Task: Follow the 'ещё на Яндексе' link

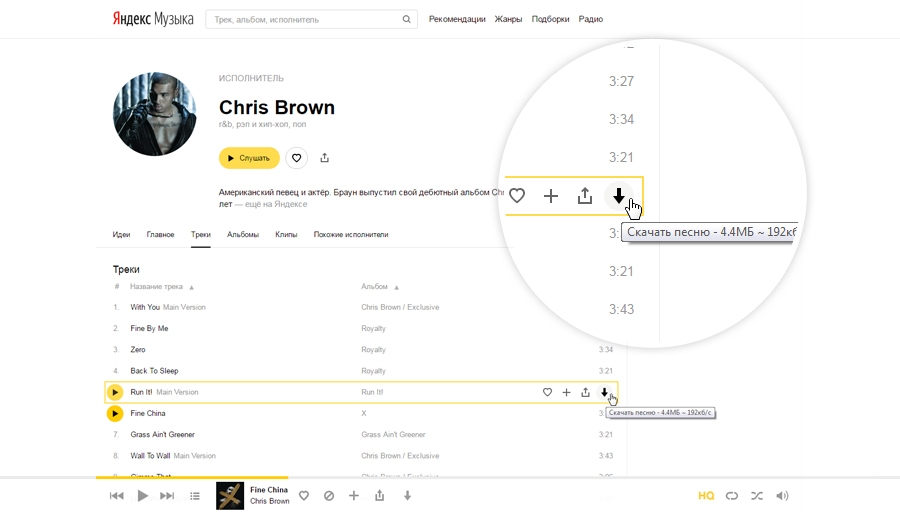Action: coord(276,204)
